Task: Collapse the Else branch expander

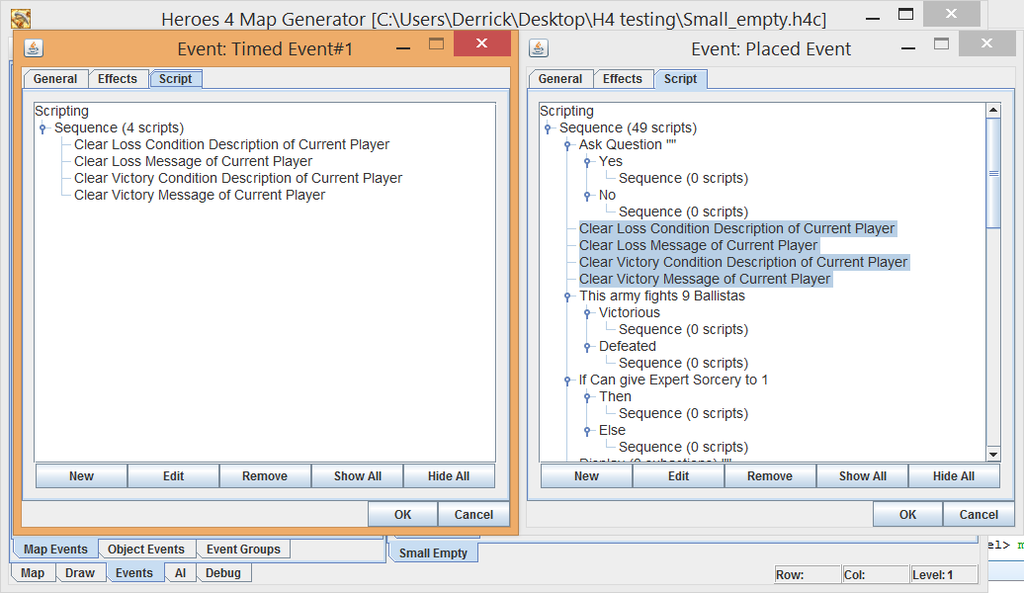Action: point(587,430)
